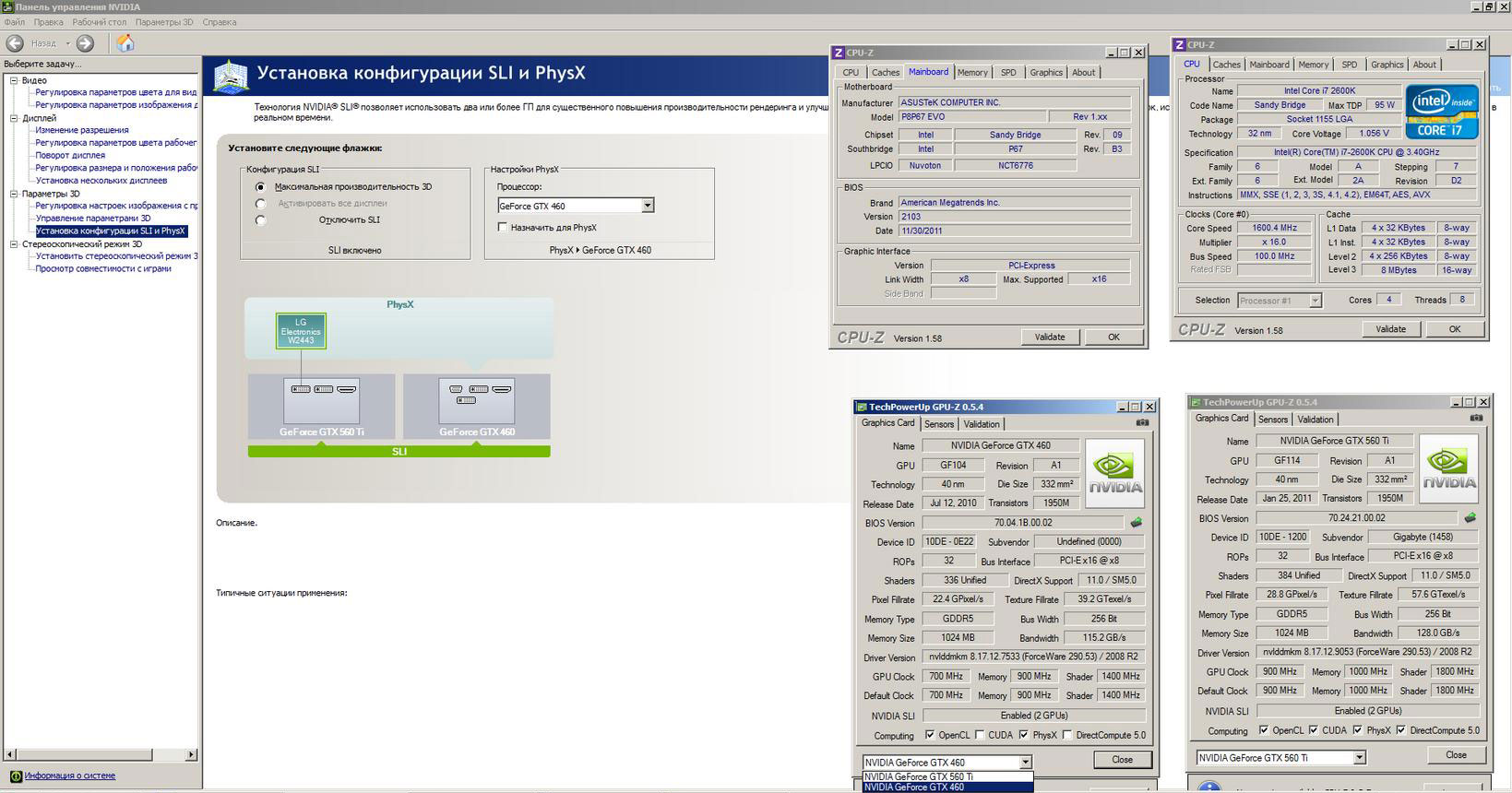Click the task tree horizontal scrollbar right arrow
This screenshot has height=793, width=1512.
[x=191, y=754]
